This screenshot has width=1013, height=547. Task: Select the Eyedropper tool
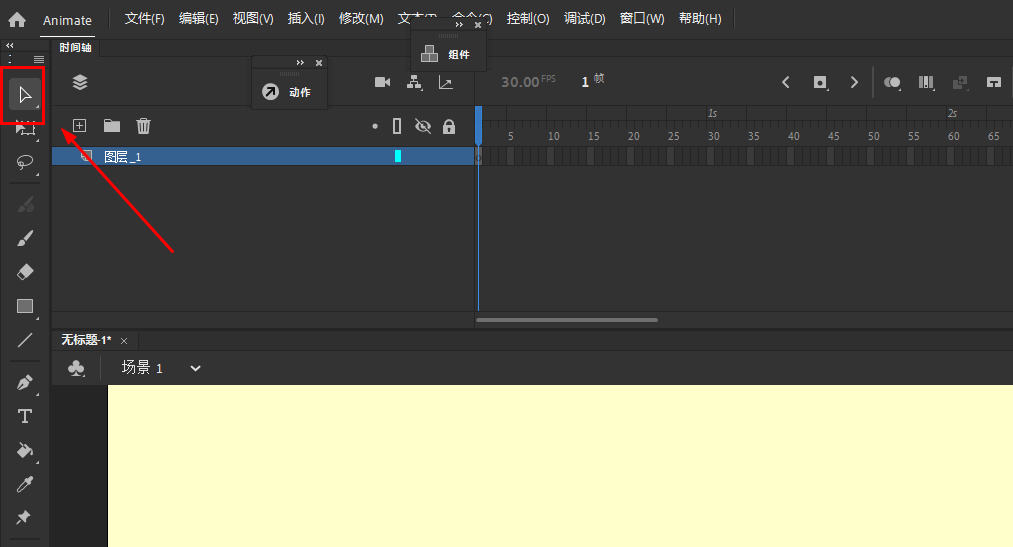tap(25, 484)
